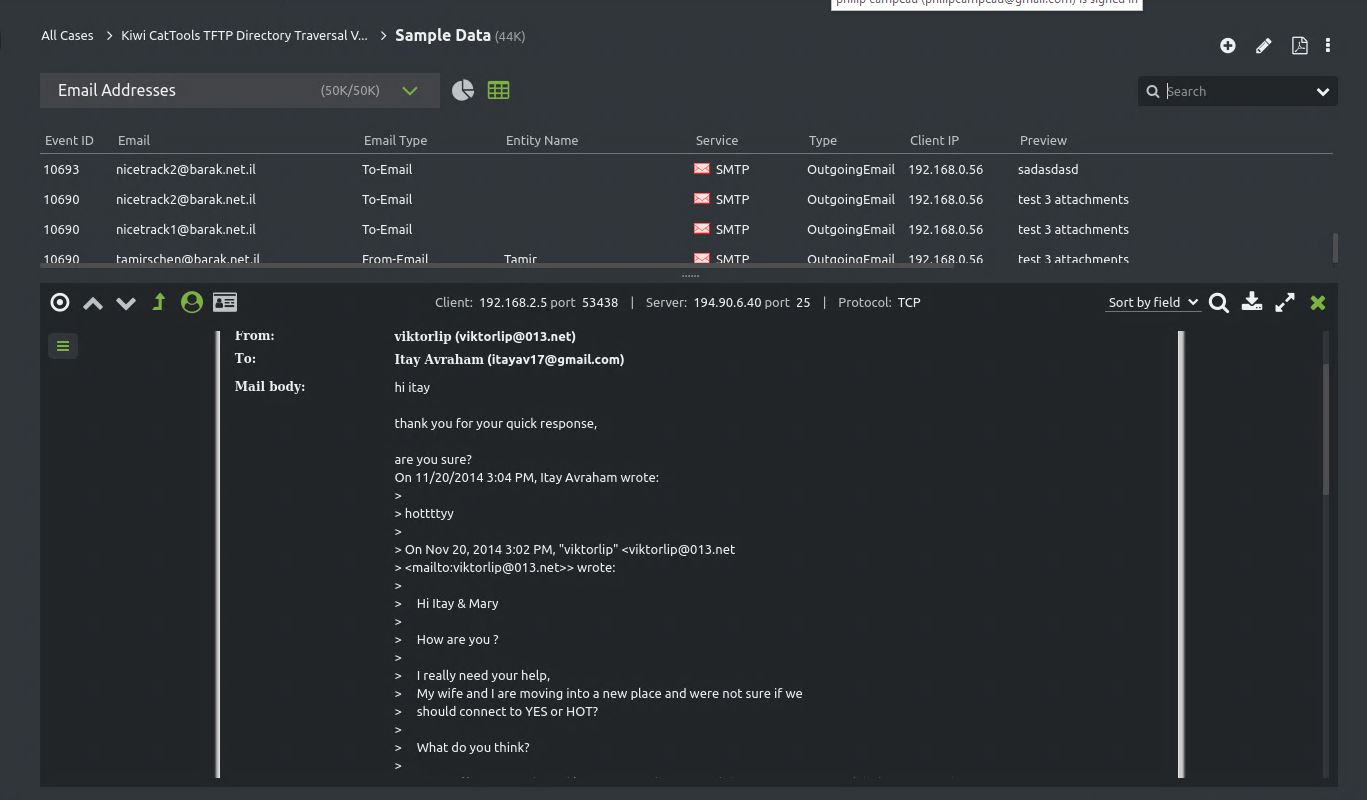Expand the search options chevron
This screenshot has height=800, width=1367.
[x=1323, y=91]
